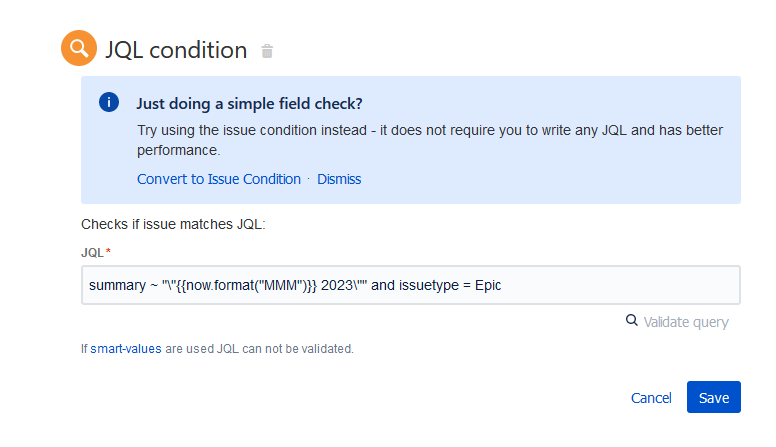The width and height of the screenshot is (776, 447).
Task: Click the "Checks if issue matches JQL:" text
Action: point(173,225)
